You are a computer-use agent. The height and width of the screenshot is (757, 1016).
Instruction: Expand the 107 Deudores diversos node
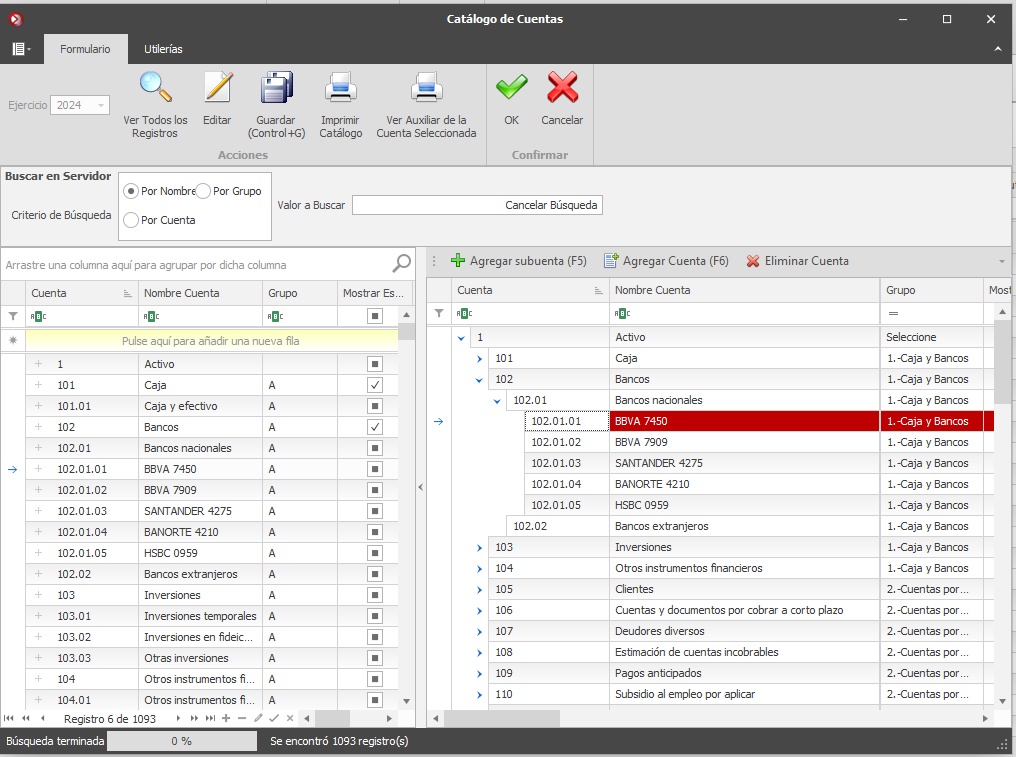(479, 632)
